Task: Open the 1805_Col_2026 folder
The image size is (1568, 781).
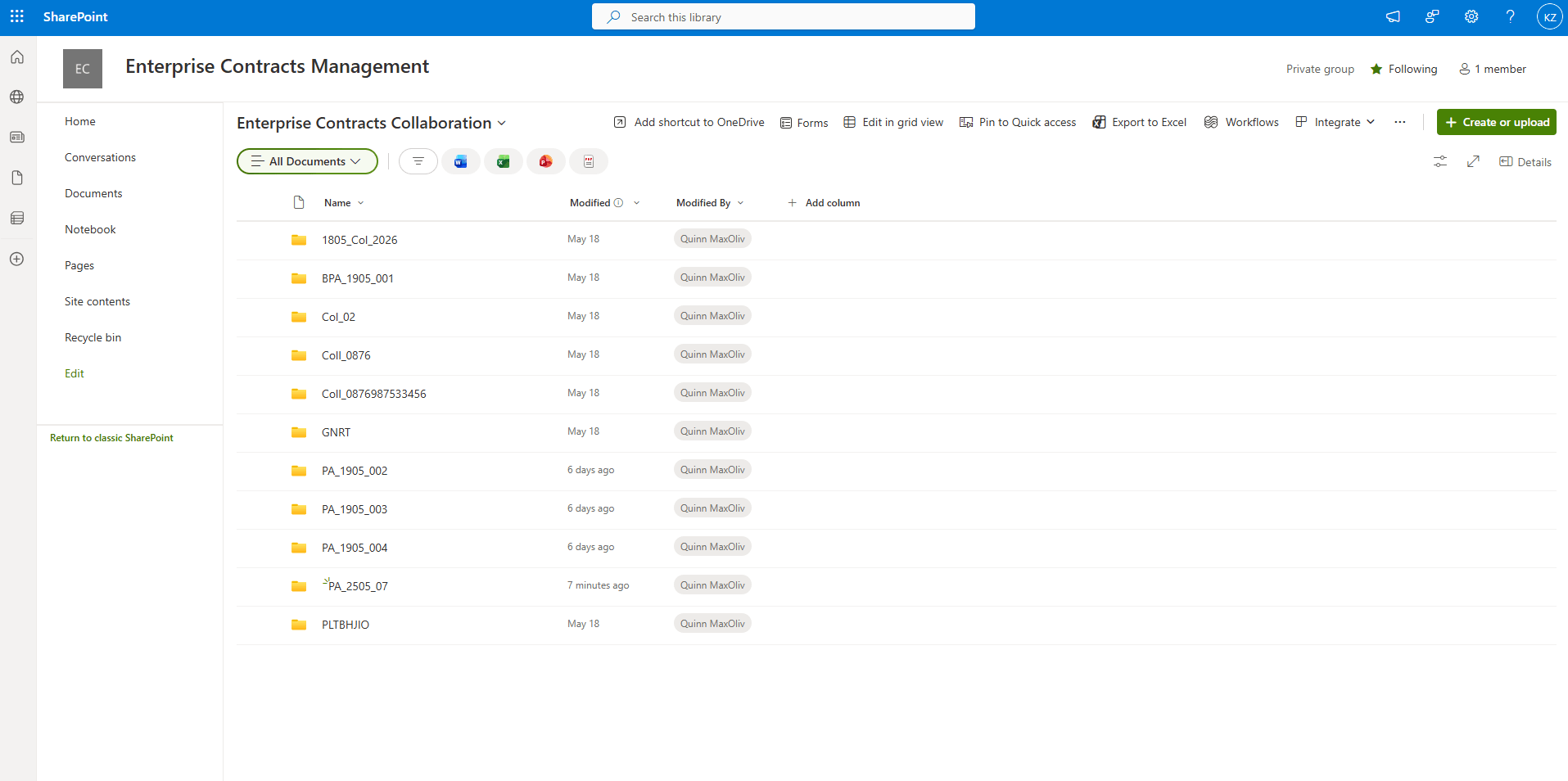Action: [359, 240]
